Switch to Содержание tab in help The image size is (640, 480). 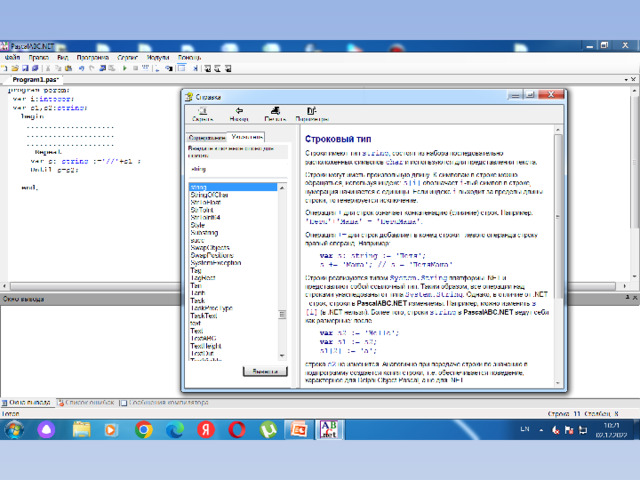click(207, 138)
